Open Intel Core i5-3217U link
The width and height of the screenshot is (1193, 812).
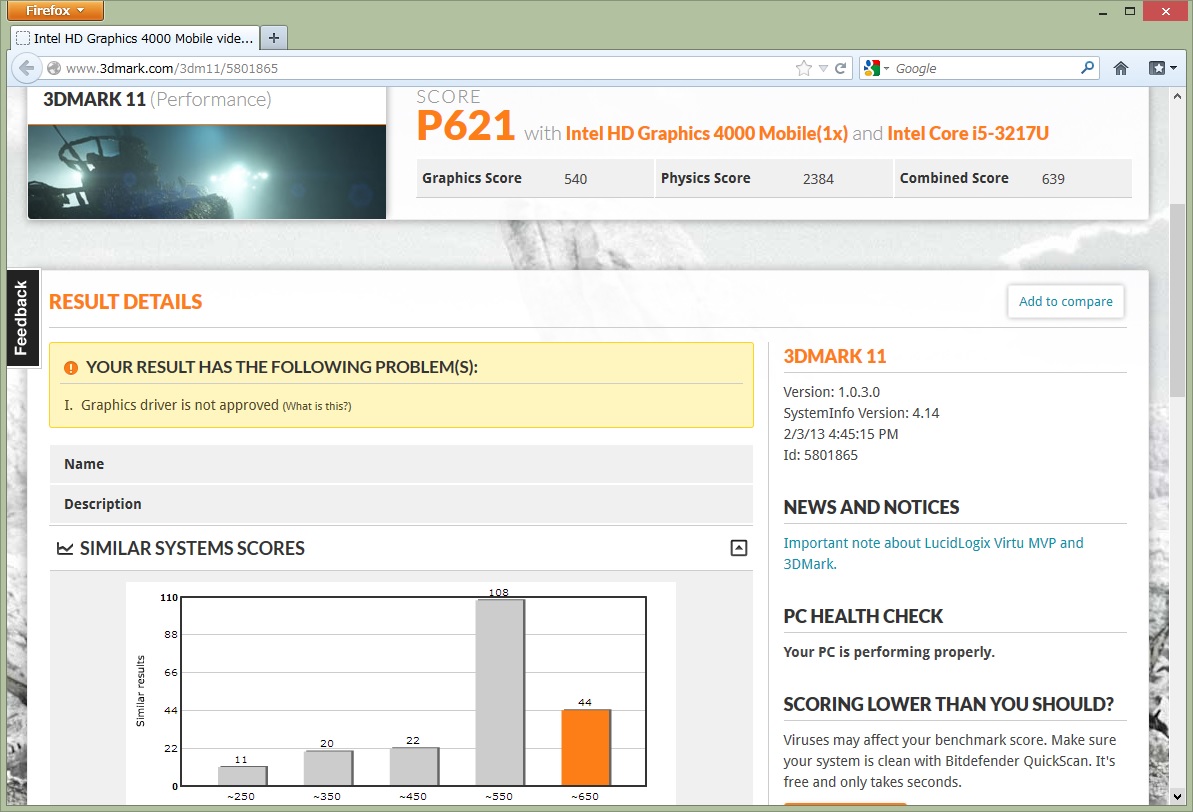[x=968, y=134]
